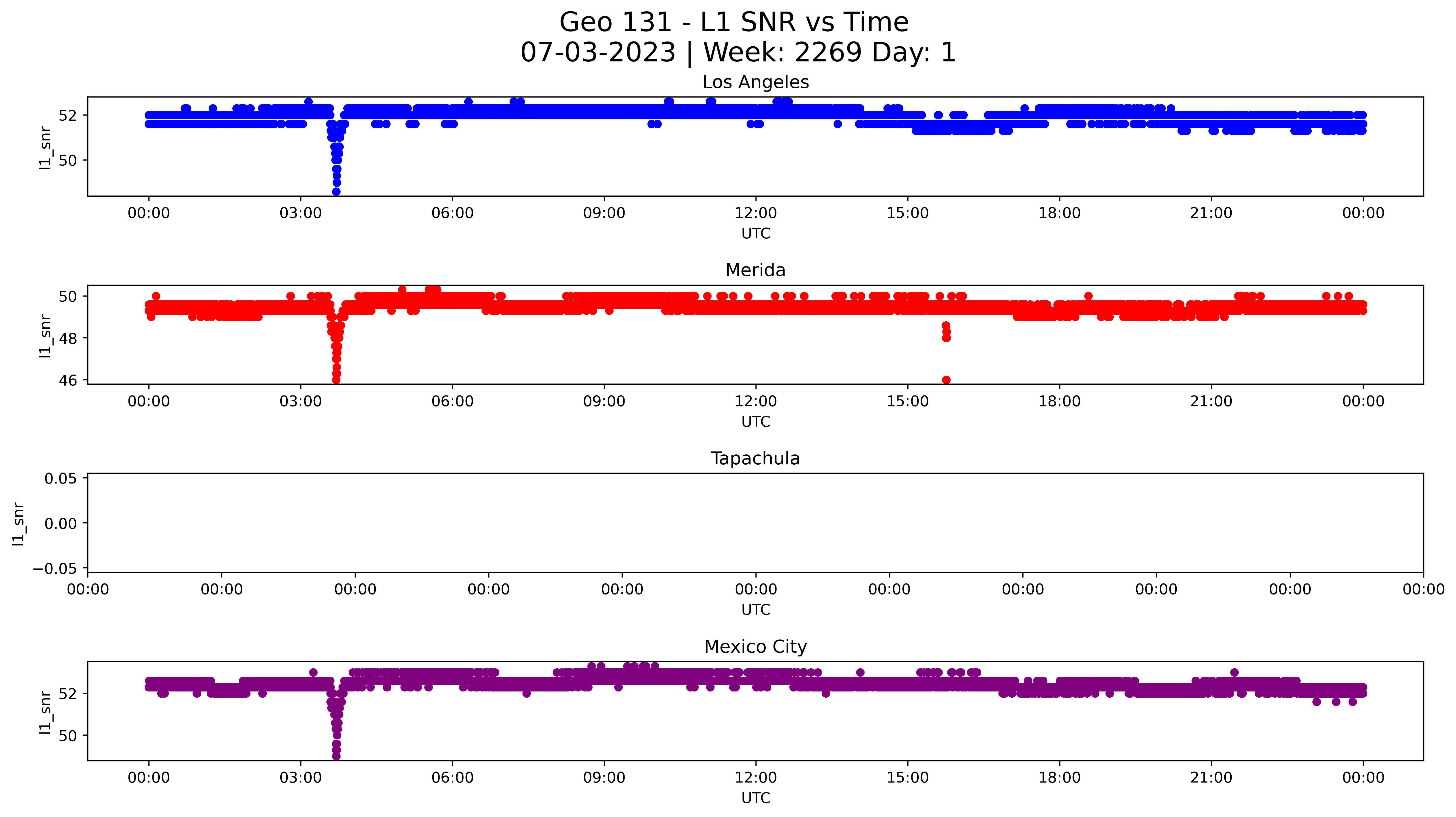Click the lowest purple point in Mexico City dip
This screenshot has width=1456, height=817.
point(336,756)
